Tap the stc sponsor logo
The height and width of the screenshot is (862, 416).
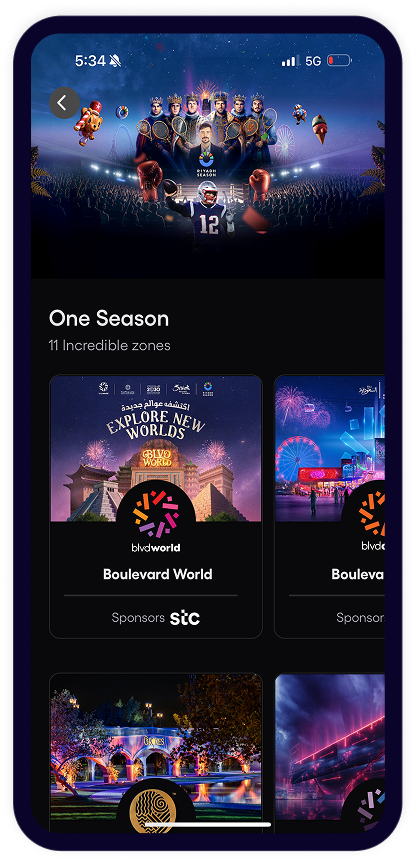pos(185,617)
